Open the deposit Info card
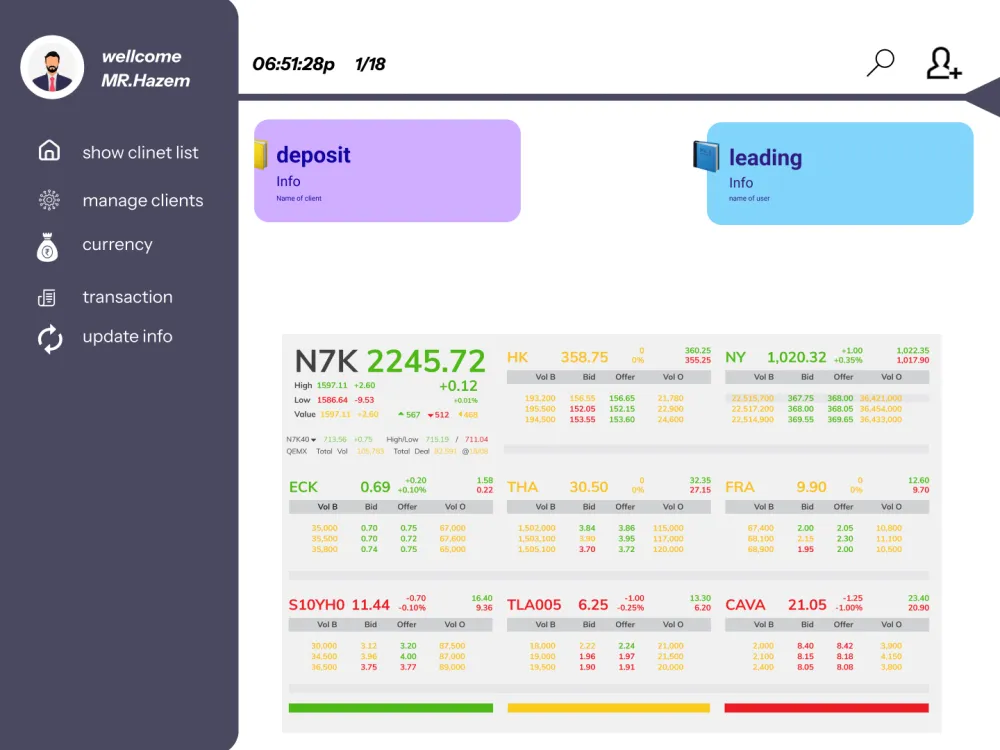 tap(387, 171)
